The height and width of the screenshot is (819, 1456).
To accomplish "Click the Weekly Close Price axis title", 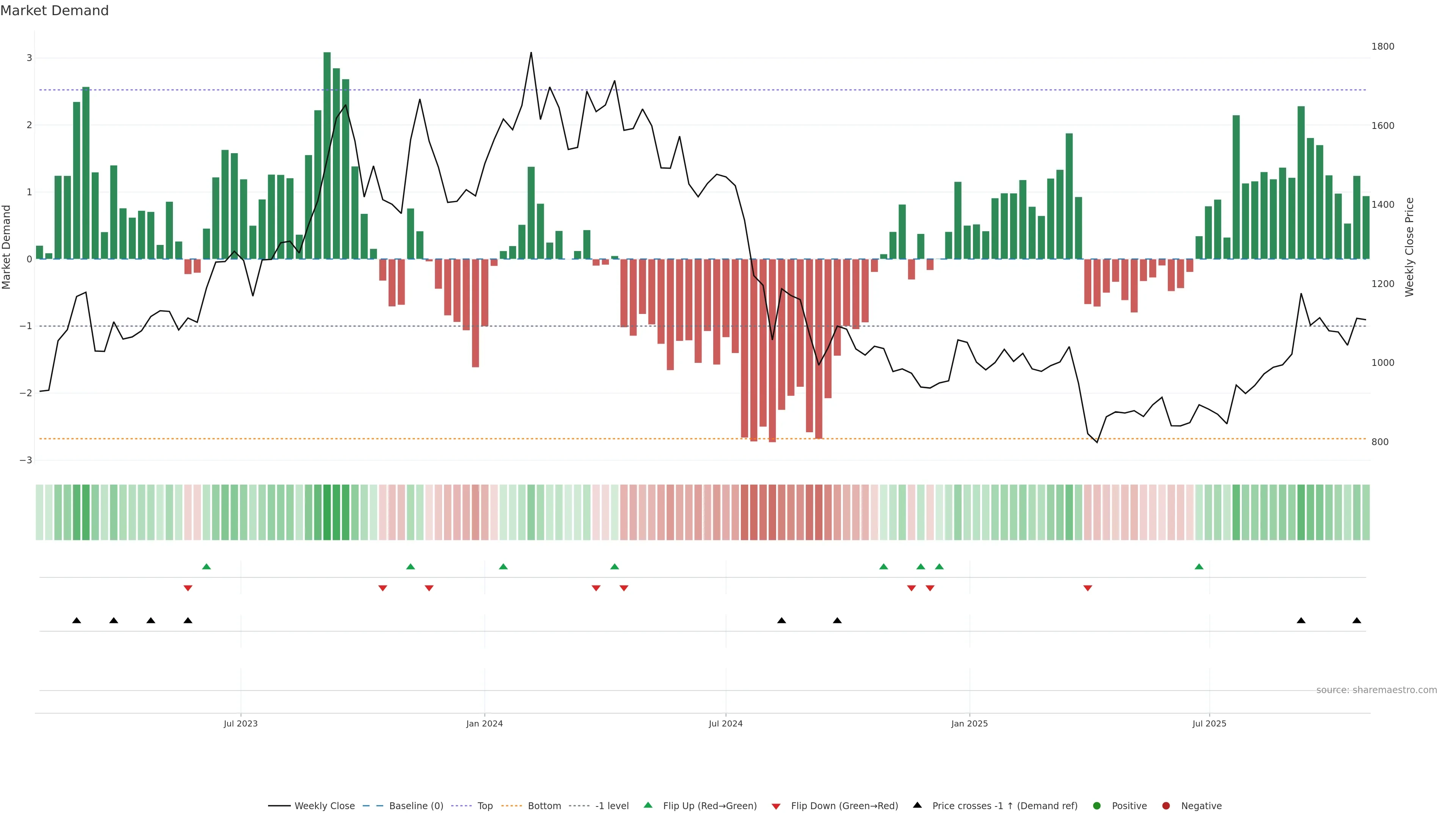I will click(x=1409, y=246).
